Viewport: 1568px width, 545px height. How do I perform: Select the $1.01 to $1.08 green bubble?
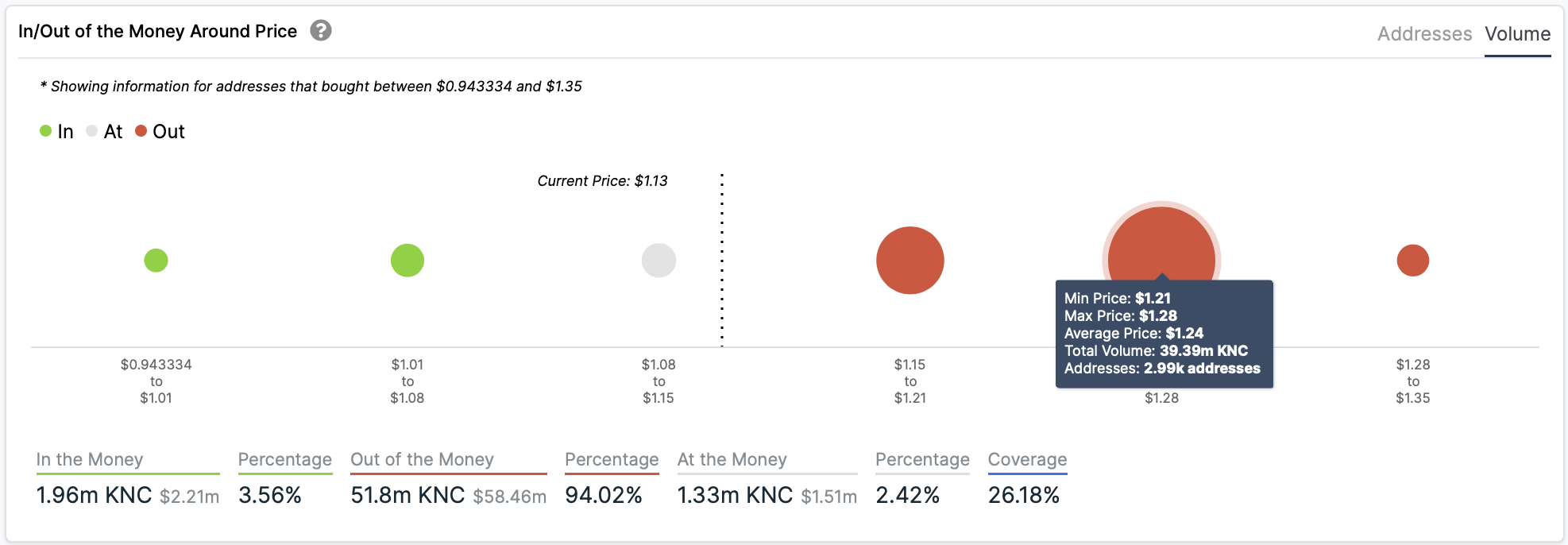click(407, 261)
